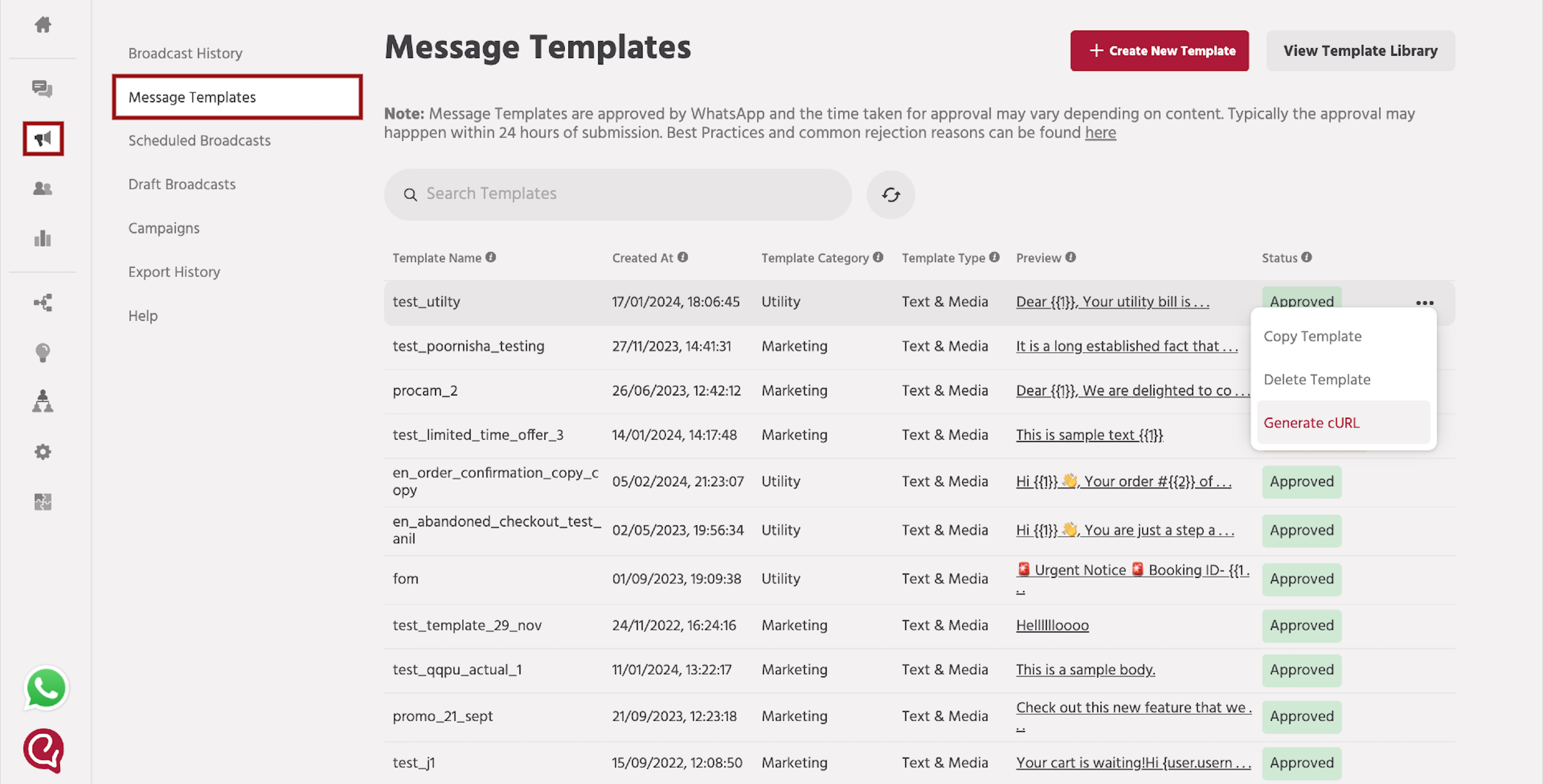The image size is (1543, 784).
Task: Select the broadcast megaphone icon
Action: point(42,138)
